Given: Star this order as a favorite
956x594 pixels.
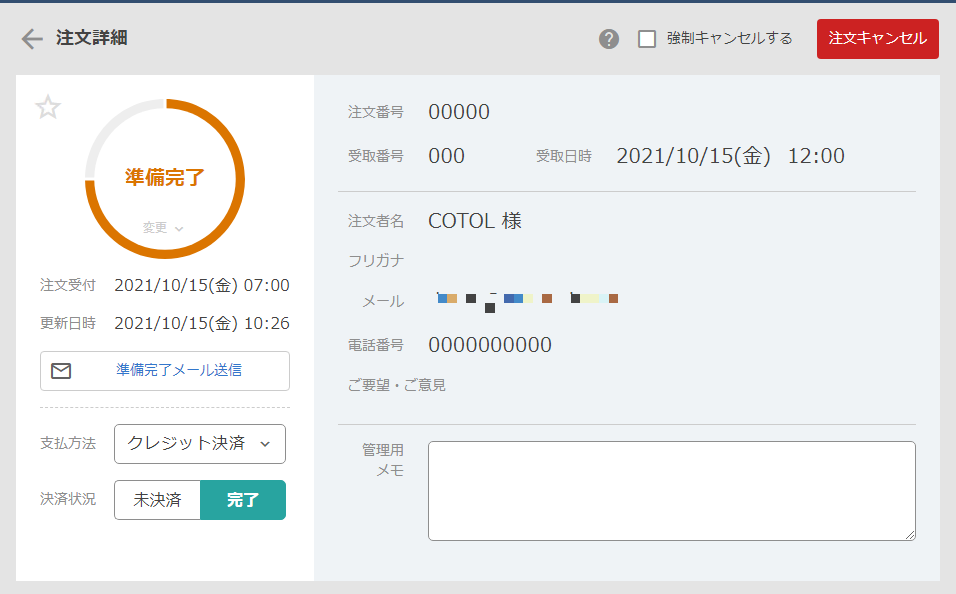Looking at the screenshot, I should 47,108.
